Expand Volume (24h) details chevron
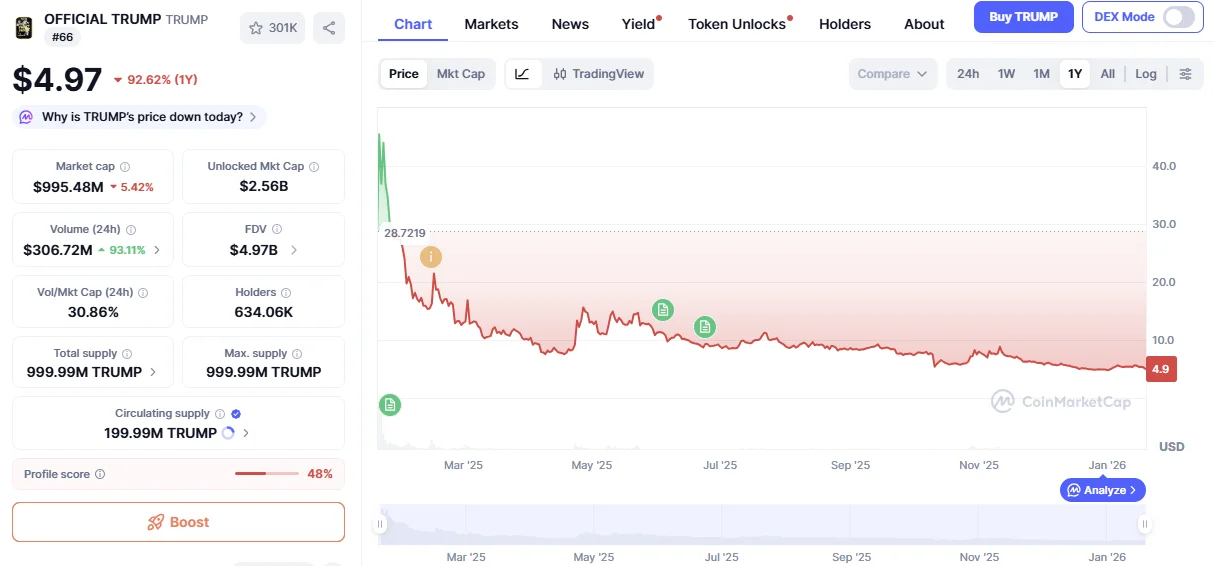Screen dimensions: 1213x566 click(157, 250)
